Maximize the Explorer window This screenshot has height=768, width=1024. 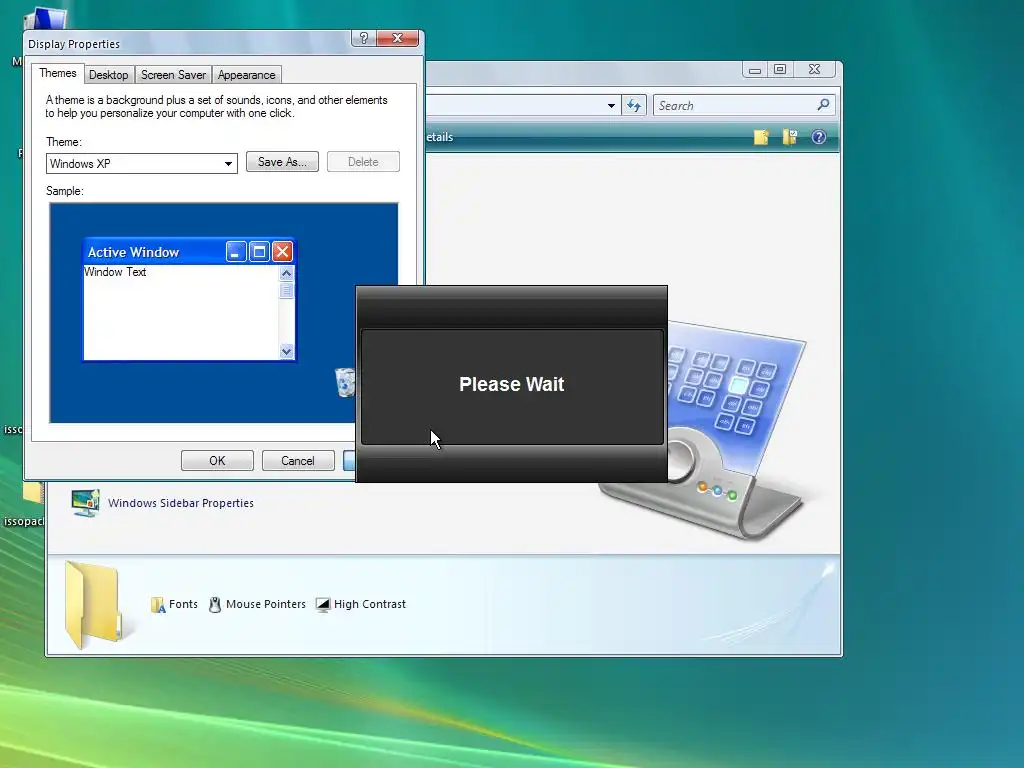click(780, 69)
